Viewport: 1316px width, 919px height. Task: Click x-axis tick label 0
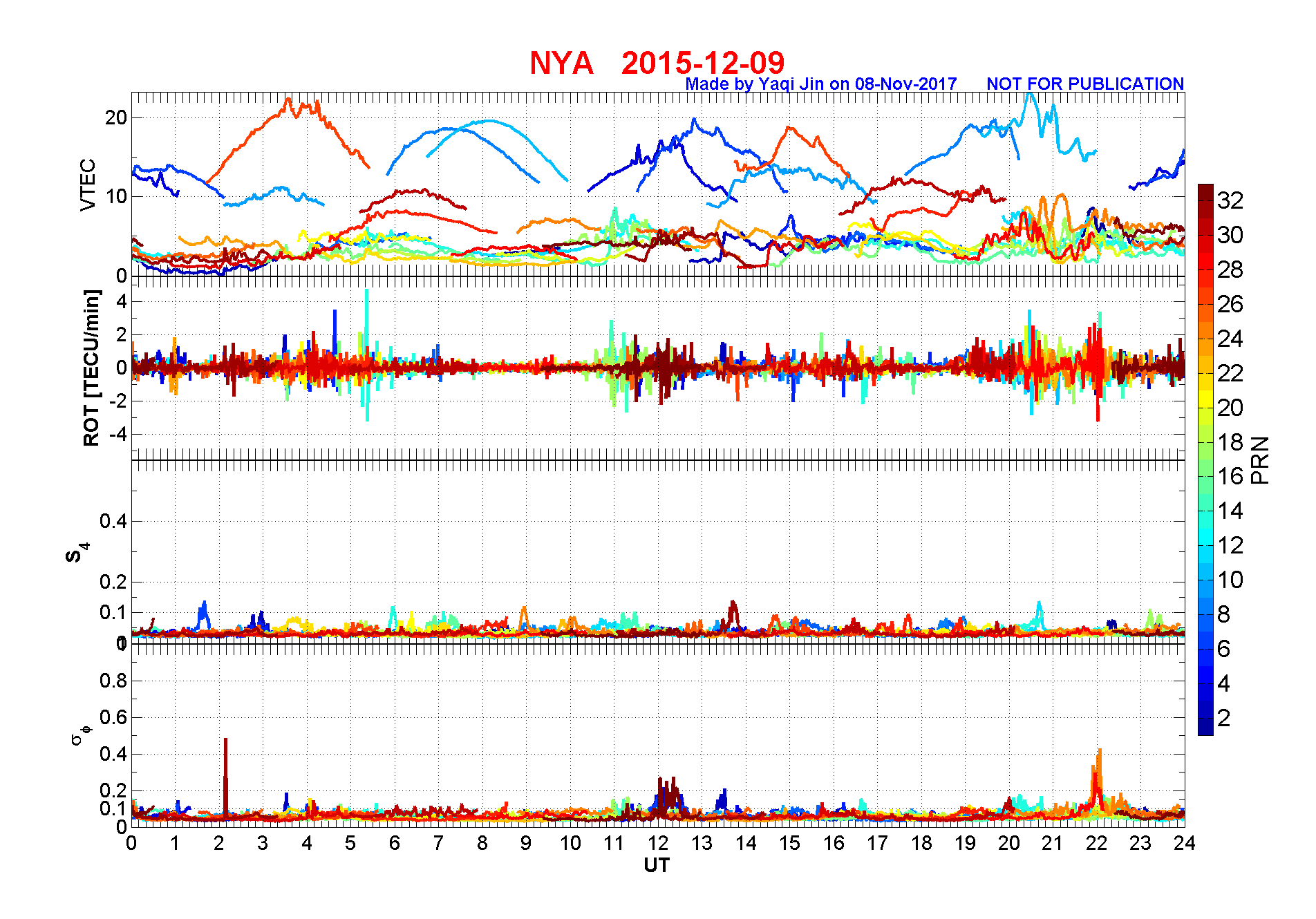coord(131,843)
